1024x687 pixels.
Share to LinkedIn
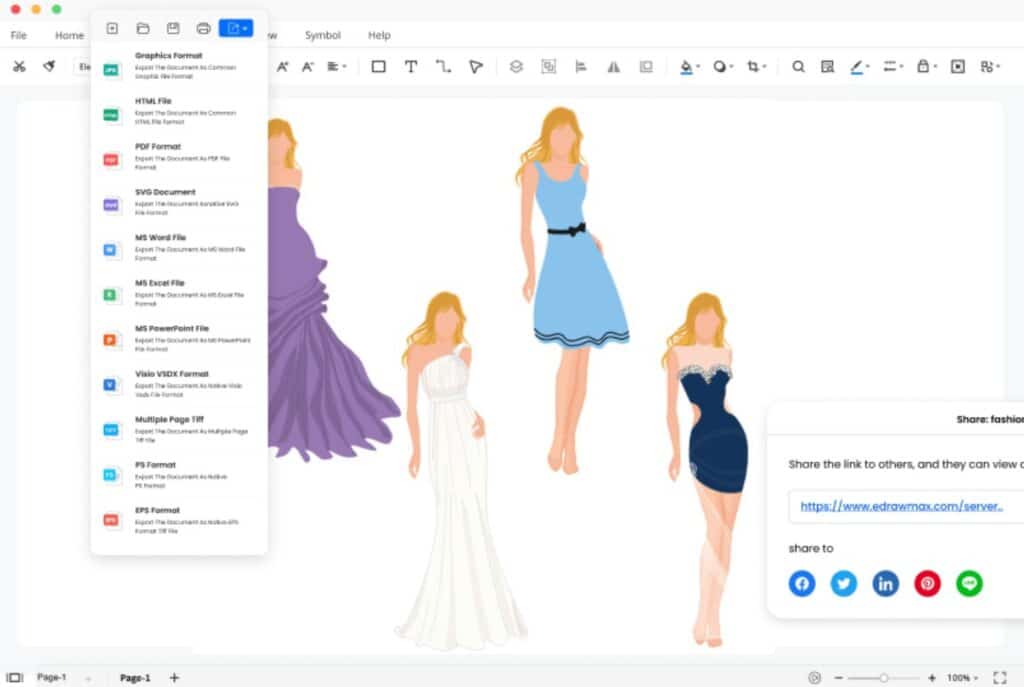(x=886, y=583)
